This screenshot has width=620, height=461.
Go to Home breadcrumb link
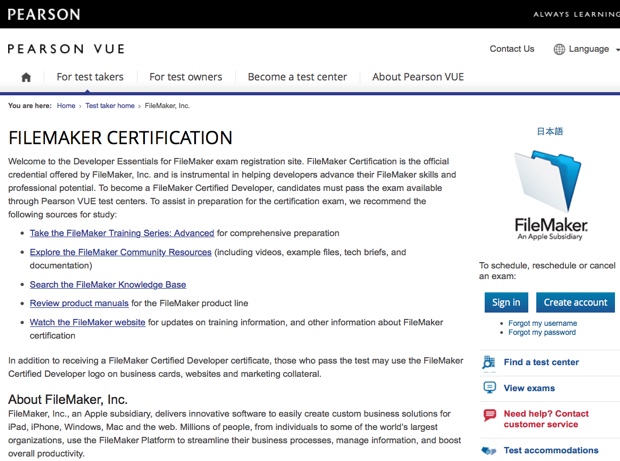pos(66,106)
